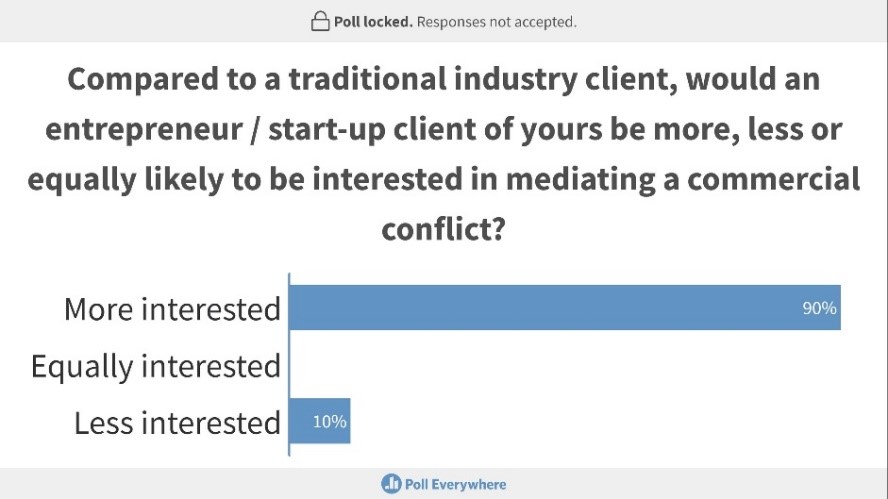Click the "Responses not accepted." notice
This screenshot has height=499, width=888.
point(497,22)
